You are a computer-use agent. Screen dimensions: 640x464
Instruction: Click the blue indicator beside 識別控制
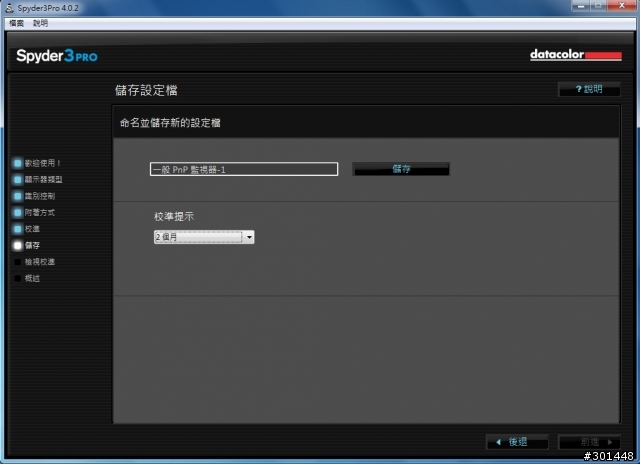pyautogui.click(x=18, y=196)
